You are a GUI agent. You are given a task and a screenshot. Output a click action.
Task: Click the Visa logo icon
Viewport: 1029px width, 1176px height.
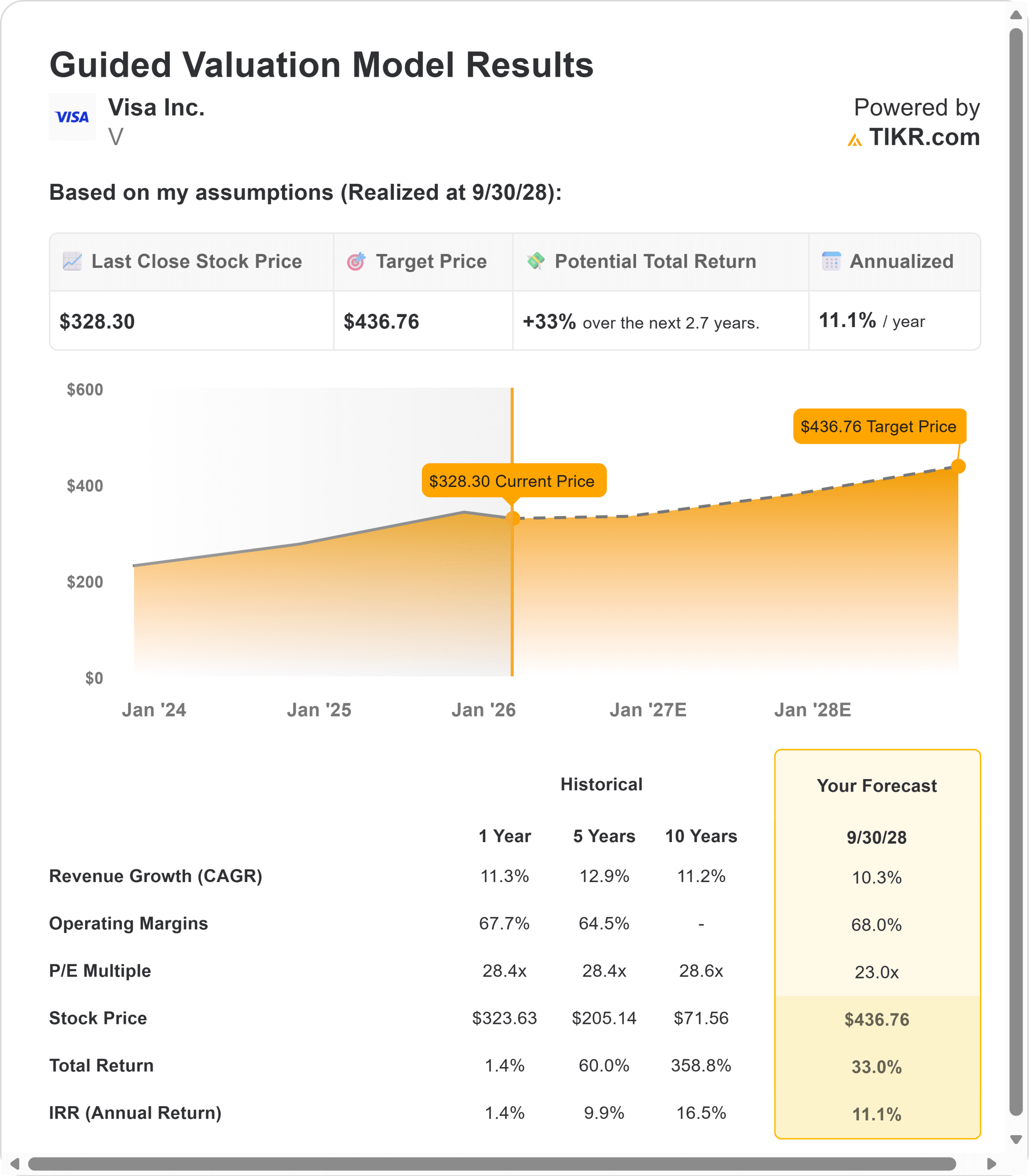(x=72, y=117)
